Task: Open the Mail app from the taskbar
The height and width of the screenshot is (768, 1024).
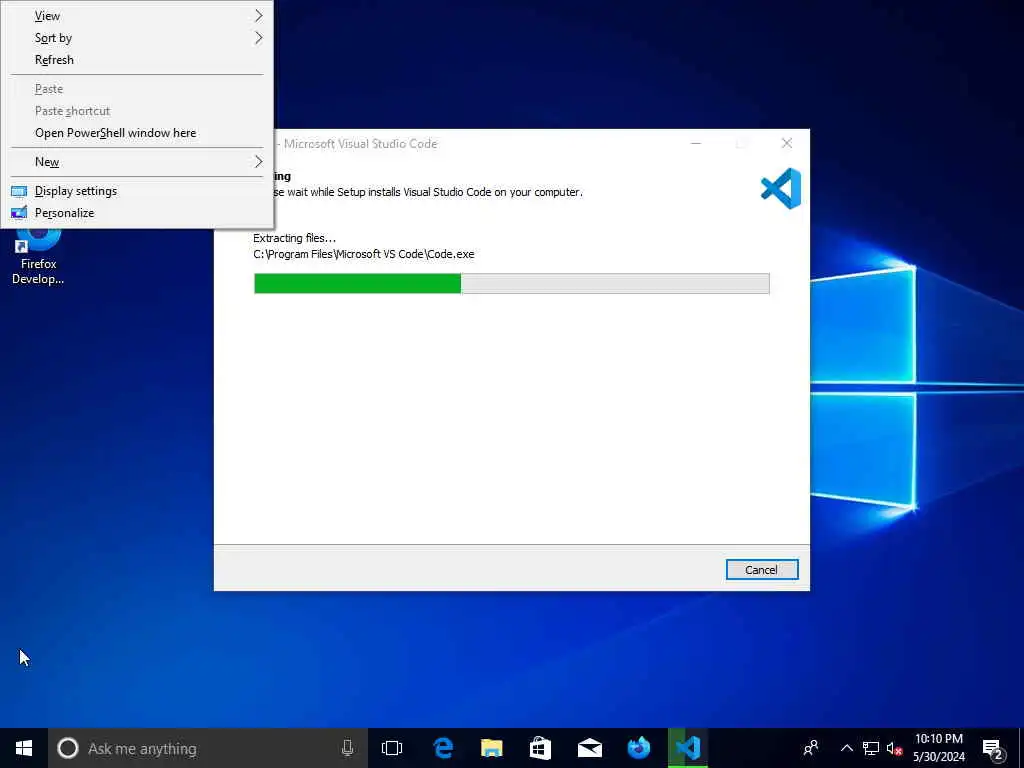Action: pyautogui.click(x=590, y=748)
